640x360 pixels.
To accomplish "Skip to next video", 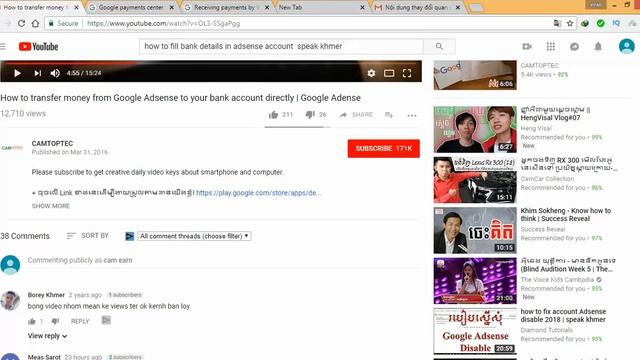I will coord(38,73).
